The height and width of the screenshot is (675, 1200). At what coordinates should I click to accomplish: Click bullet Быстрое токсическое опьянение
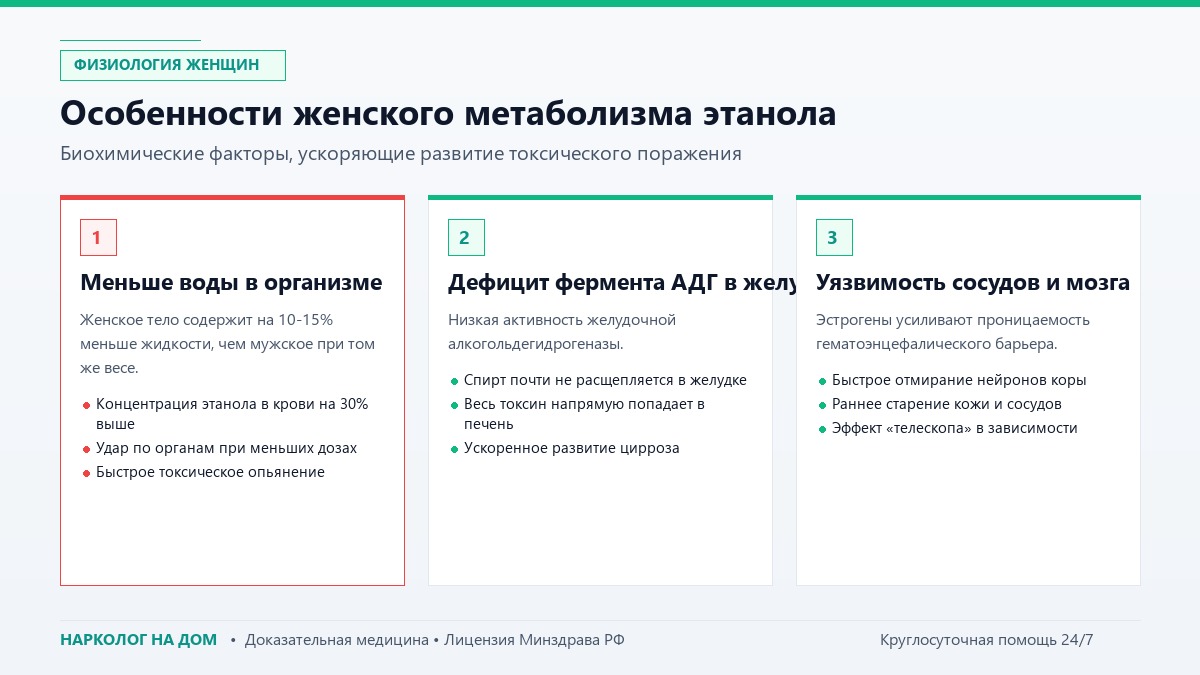[x=210, y=472]
